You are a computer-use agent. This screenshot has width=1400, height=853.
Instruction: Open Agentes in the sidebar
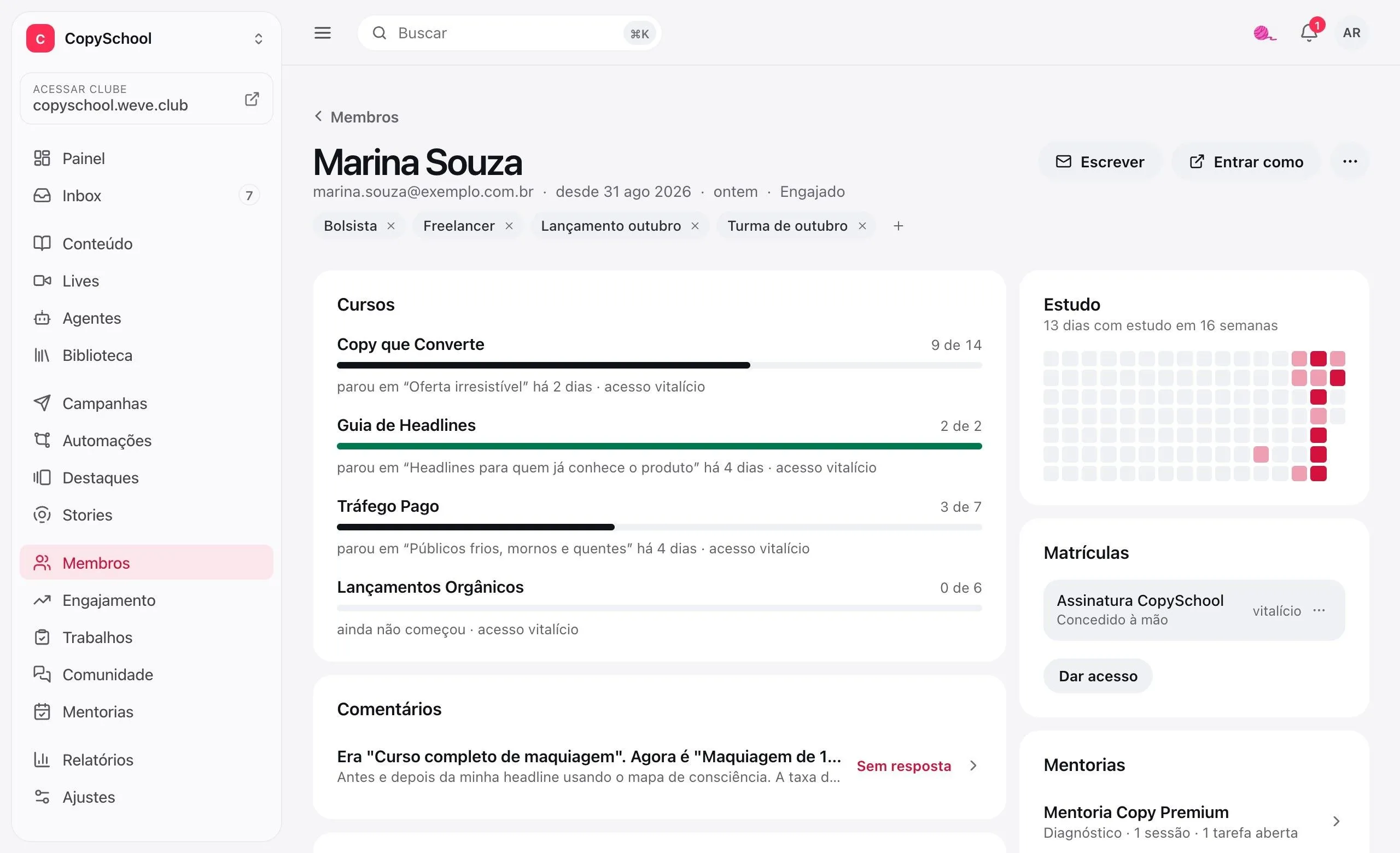pos(146,318)
